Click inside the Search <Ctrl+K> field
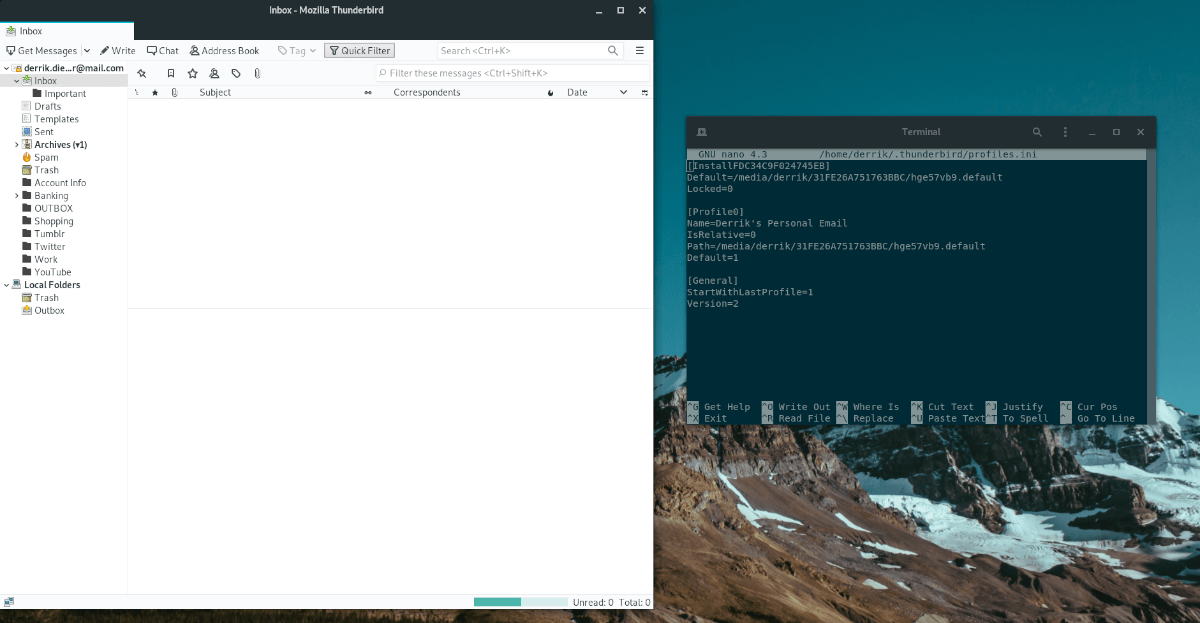1200x623 pixels. coord(520,50)
